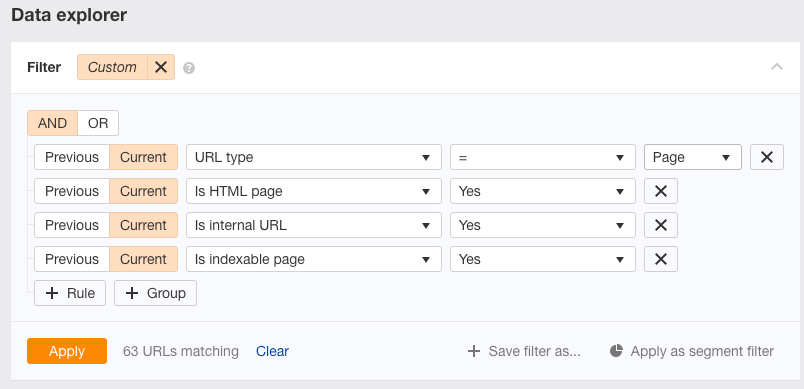Delete the Is indexable page rule
Screen dimensions: 804x389
pyautogui.click(x=661, y=259)
